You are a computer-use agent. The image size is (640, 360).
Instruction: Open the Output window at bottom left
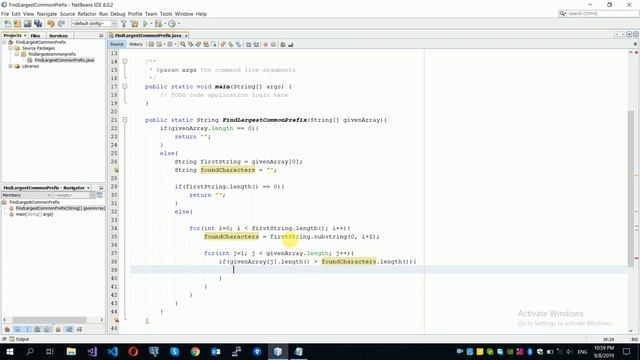pos(19,339)
